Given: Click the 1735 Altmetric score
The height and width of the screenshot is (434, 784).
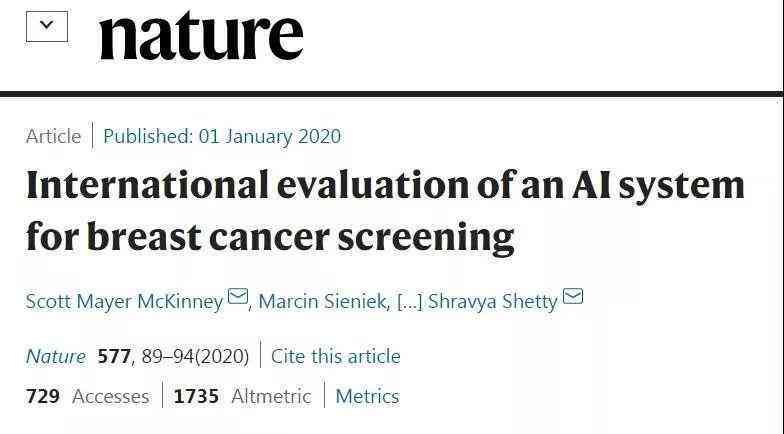Looking at the screenshot, I should (x=196, y=396).
